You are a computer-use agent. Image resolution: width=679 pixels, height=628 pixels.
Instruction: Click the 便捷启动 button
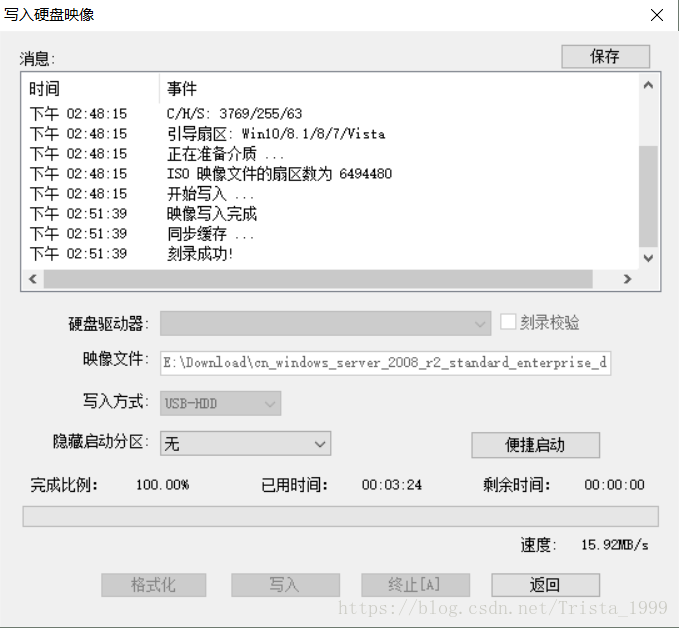point(535,445)
